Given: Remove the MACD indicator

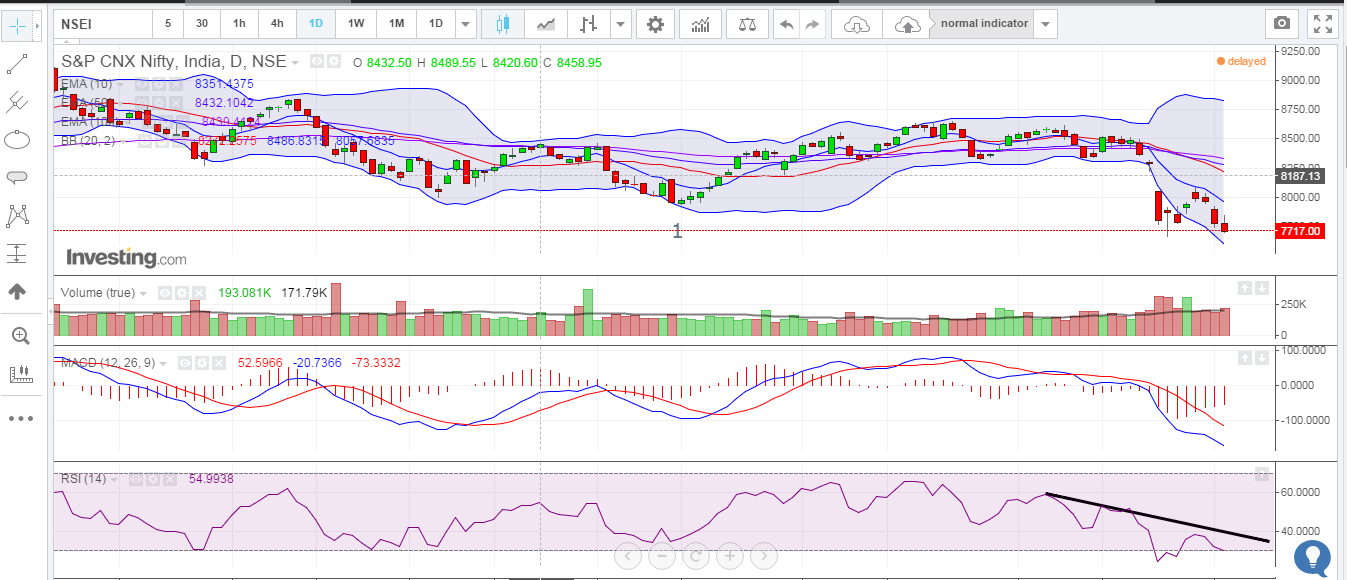Looking at the screenshot, I should coord(219,361).
